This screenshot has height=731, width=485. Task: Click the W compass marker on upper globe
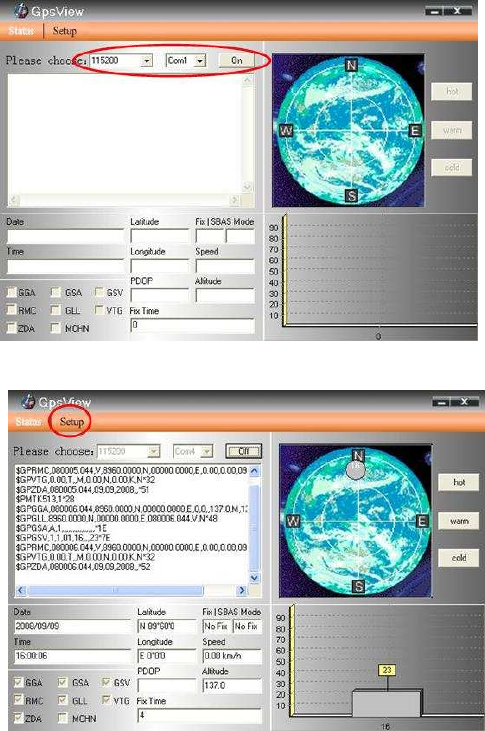pos(286,131)
